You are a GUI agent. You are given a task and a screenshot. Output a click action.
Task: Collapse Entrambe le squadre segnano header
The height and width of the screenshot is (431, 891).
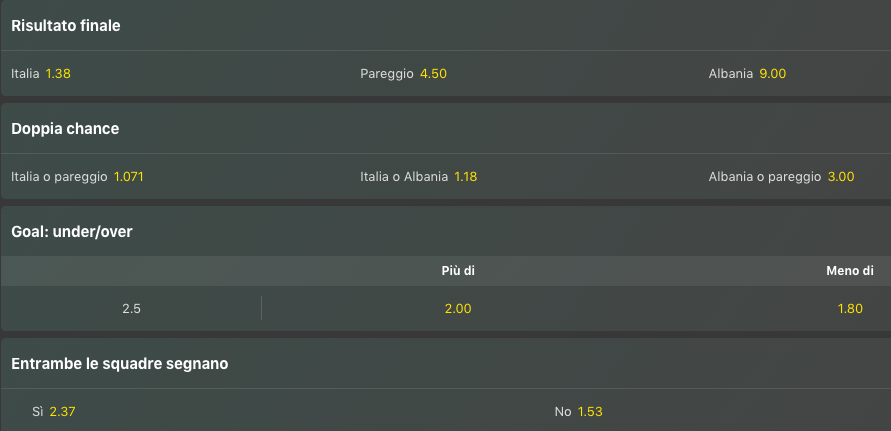click(x=119, y=364)
